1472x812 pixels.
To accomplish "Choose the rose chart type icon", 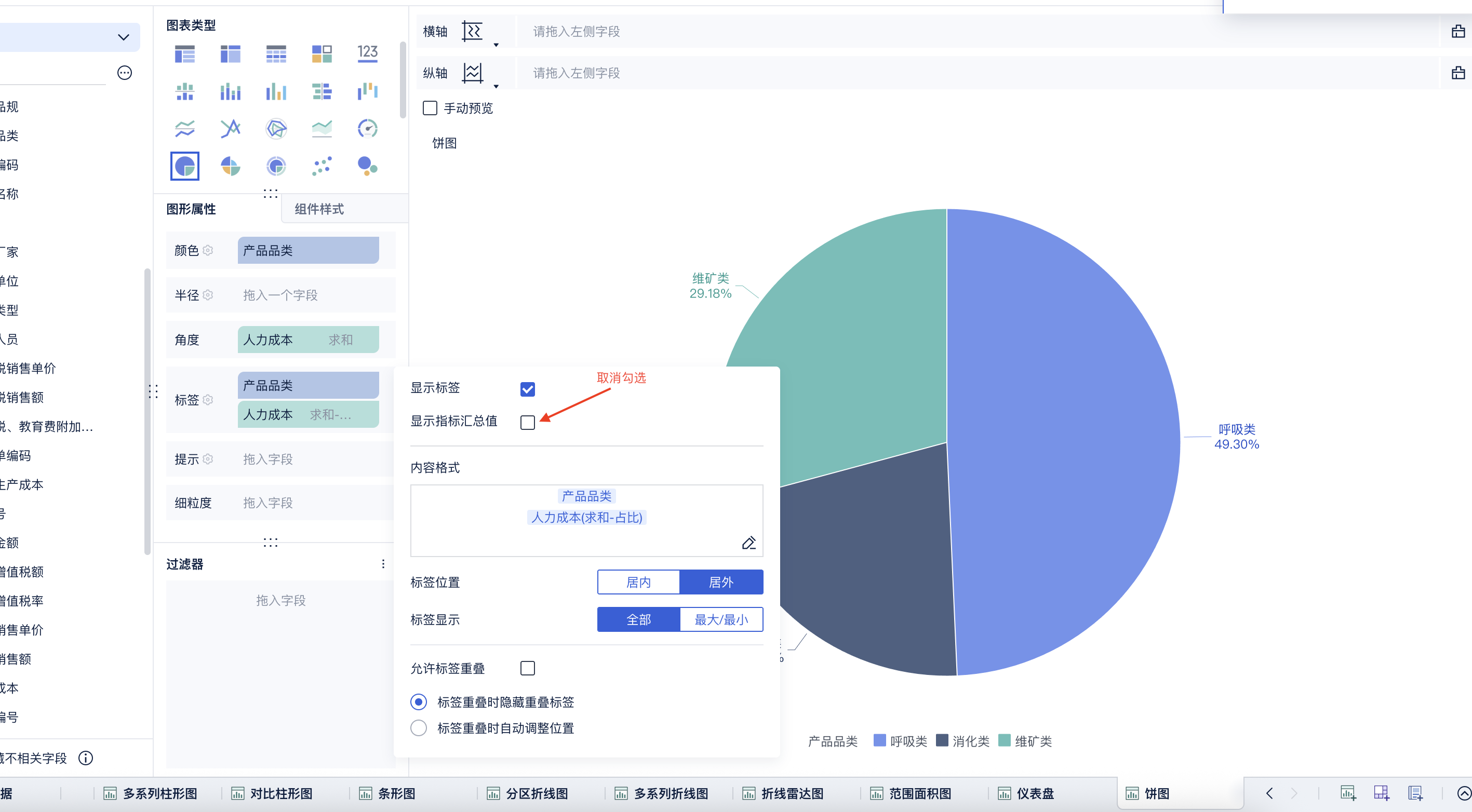I will [230, 166].
